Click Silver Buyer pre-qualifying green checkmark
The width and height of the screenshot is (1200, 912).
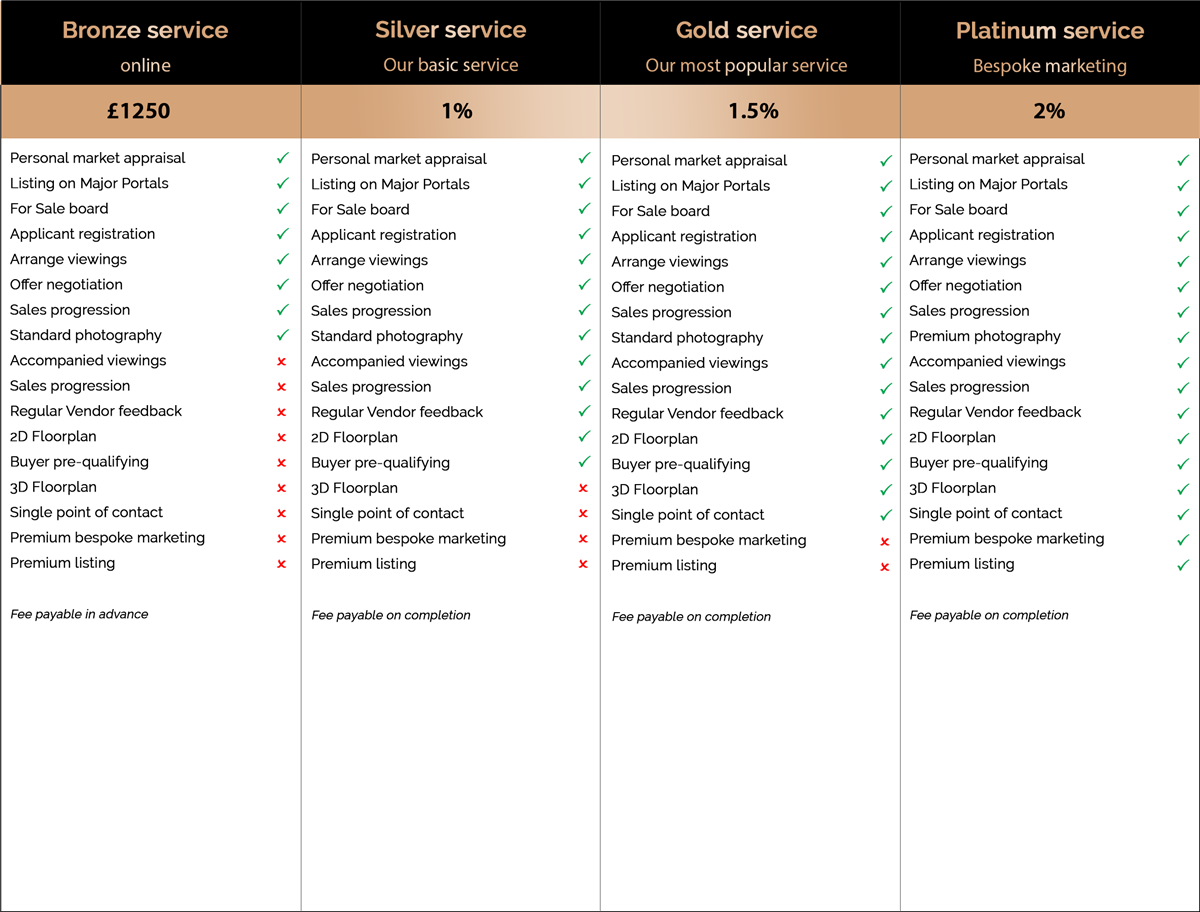[x=584, y=462]
